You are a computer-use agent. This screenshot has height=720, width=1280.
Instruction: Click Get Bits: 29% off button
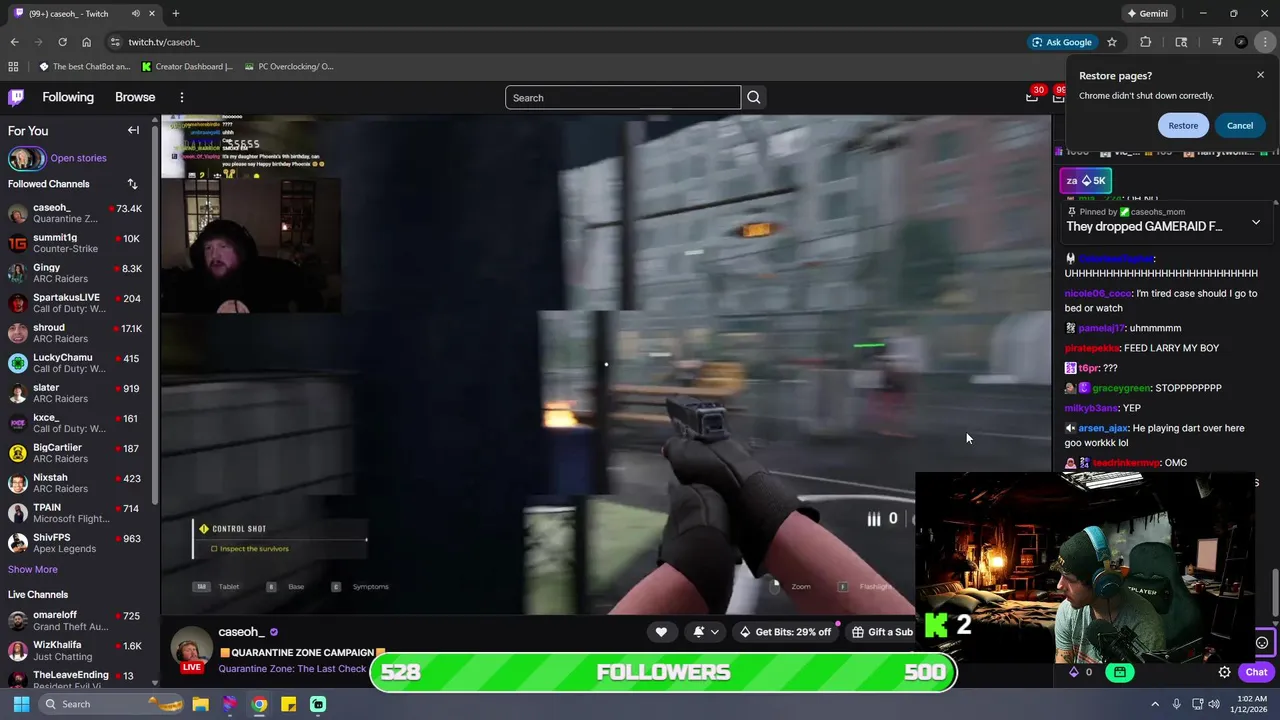[x=785, y=632]
